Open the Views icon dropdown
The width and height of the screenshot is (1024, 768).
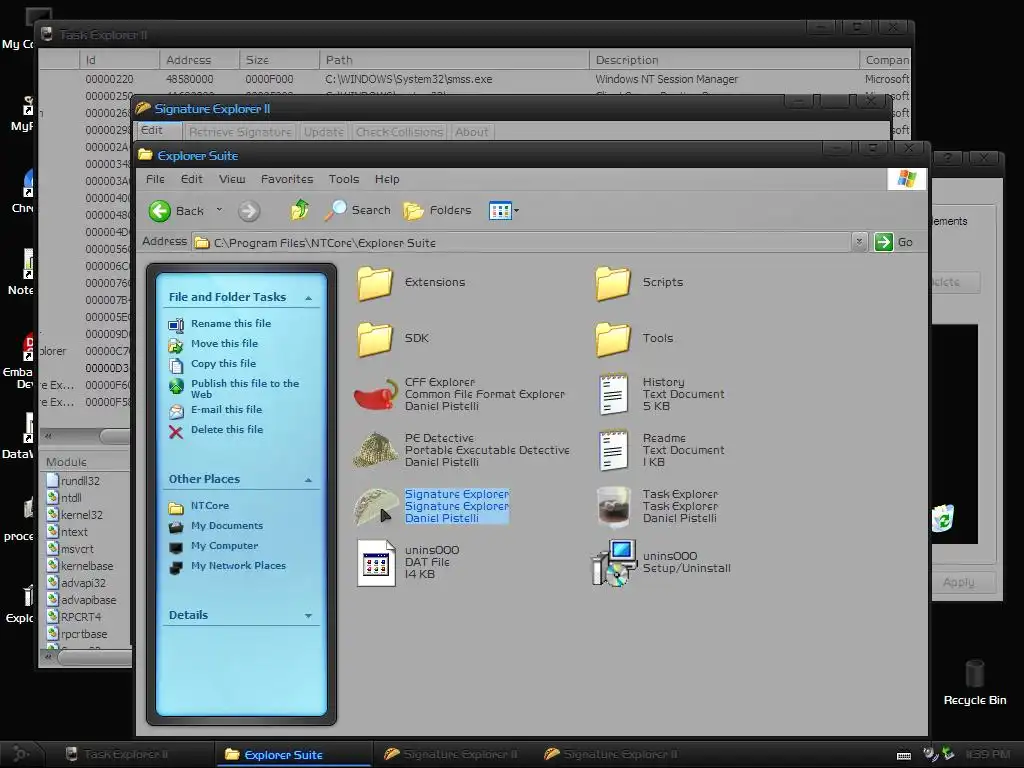(504, 210)
